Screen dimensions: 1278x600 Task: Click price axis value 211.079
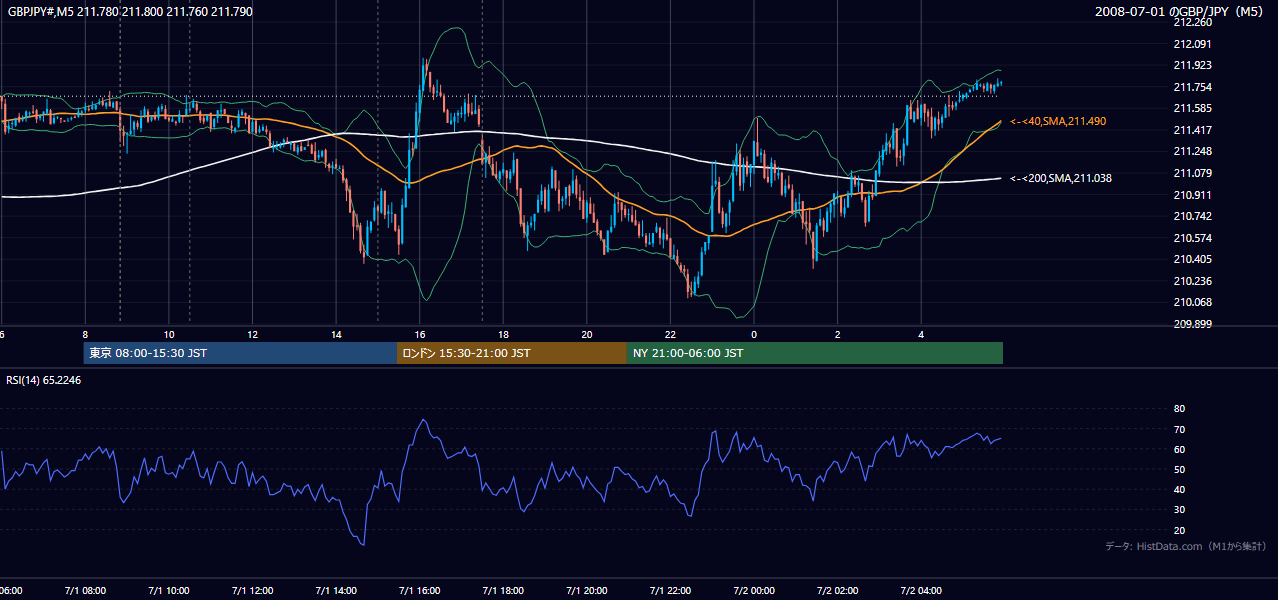(x=1192, y=173)
